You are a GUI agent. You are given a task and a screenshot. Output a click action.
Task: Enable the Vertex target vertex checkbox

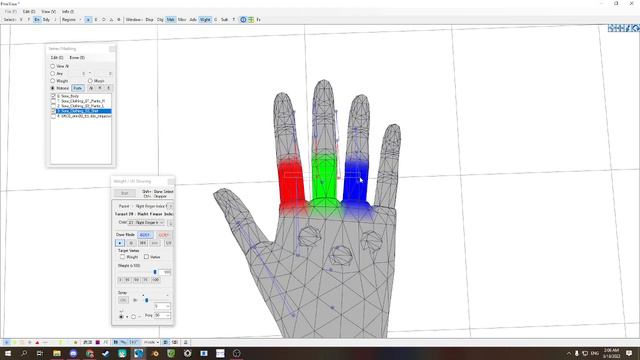tap(146, 257)
